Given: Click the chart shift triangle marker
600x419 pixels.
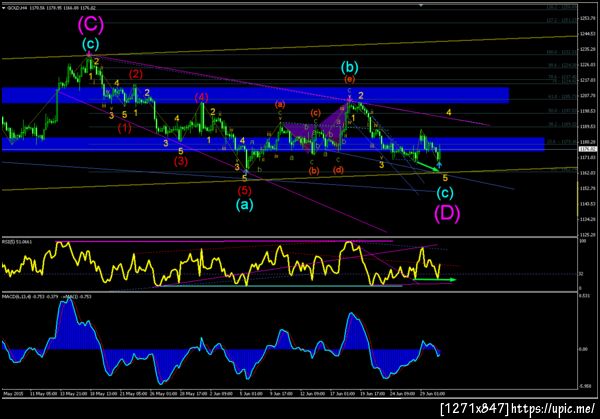Looking at the screenshot, I should point(421,5).
